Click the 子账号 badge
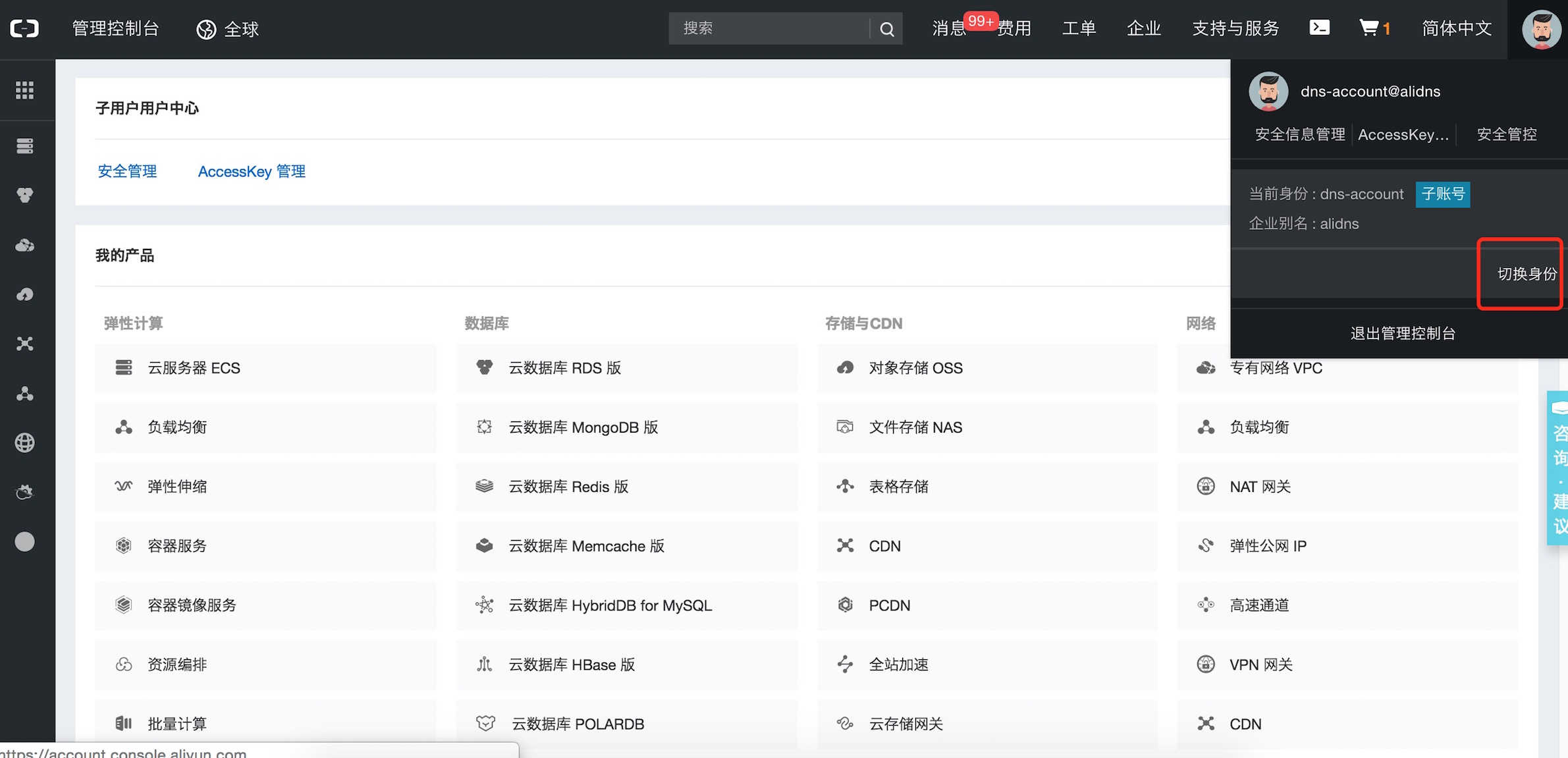The height and width of the screenshot is (758, 1568). [x=1443, y=194]
